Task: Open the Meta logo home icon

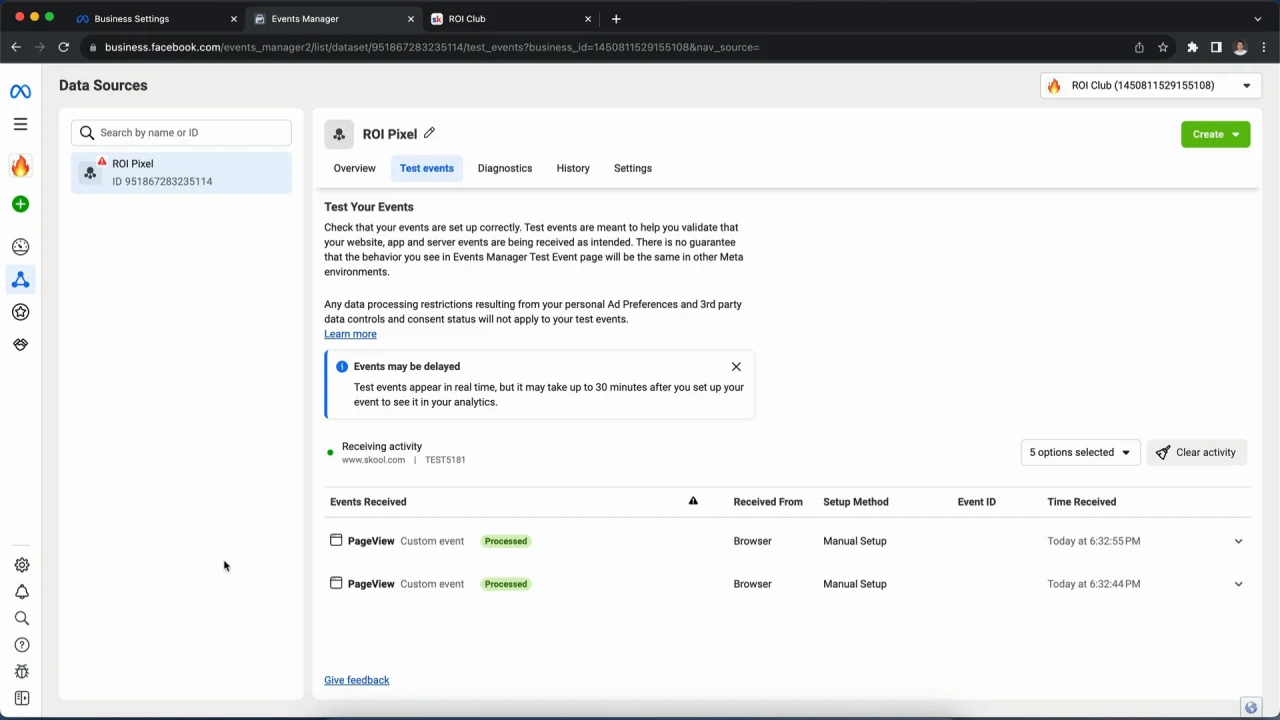Action: click(20, 91)
